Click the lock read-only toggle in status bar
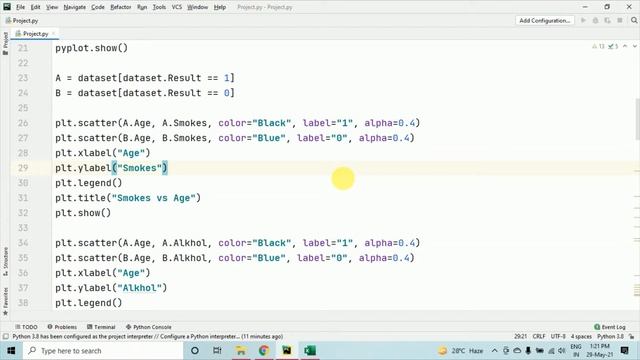The height and width of the screenshot is (360, 640). [x=632, y=337]
